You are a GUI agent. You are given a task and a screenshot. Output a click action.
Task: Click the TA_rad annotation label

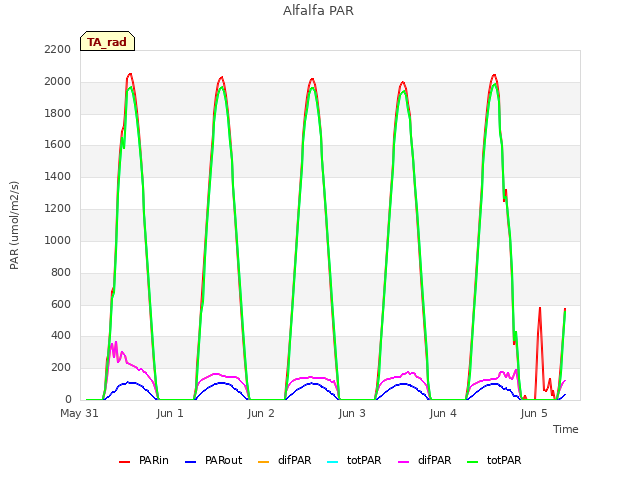click(x=107, y=41)
